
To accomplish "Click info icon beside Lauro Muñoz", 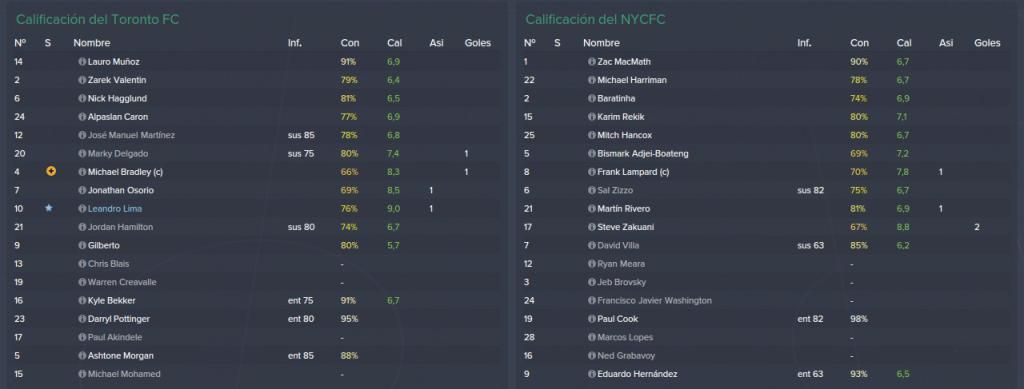I will pos(82,61).
